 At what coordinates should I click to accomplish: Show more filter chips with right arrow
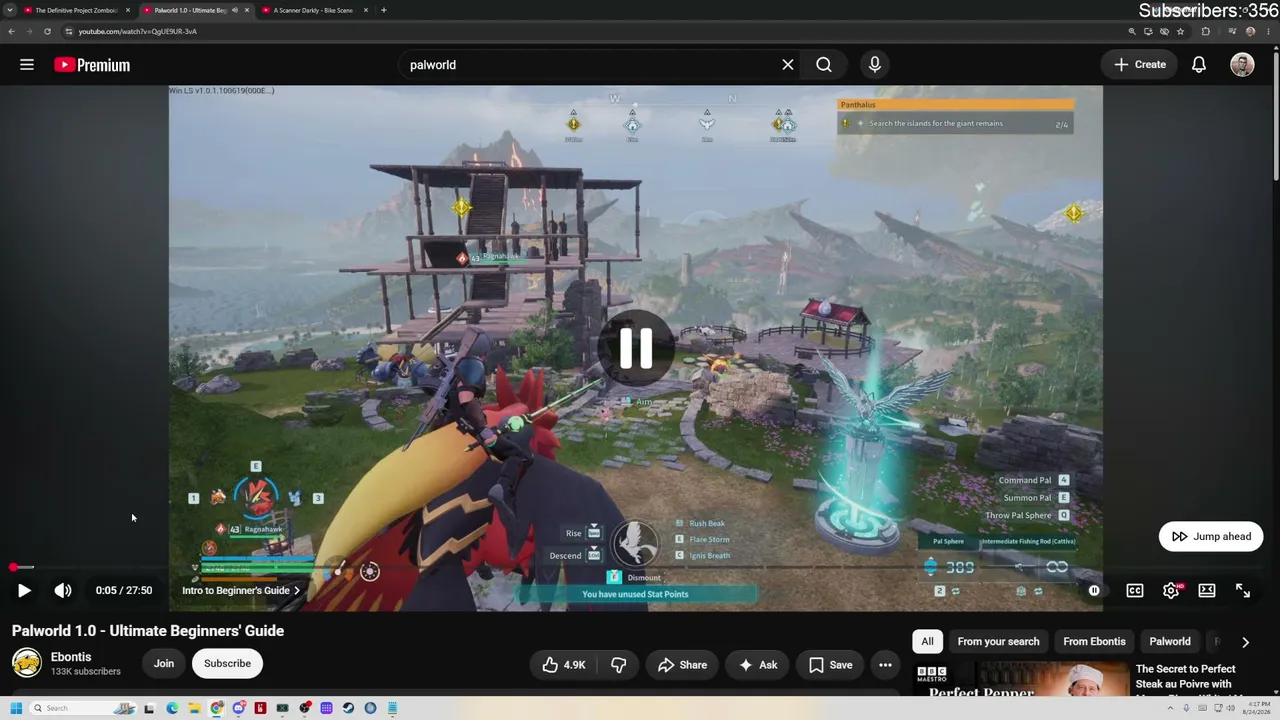tap(1245, 642)
